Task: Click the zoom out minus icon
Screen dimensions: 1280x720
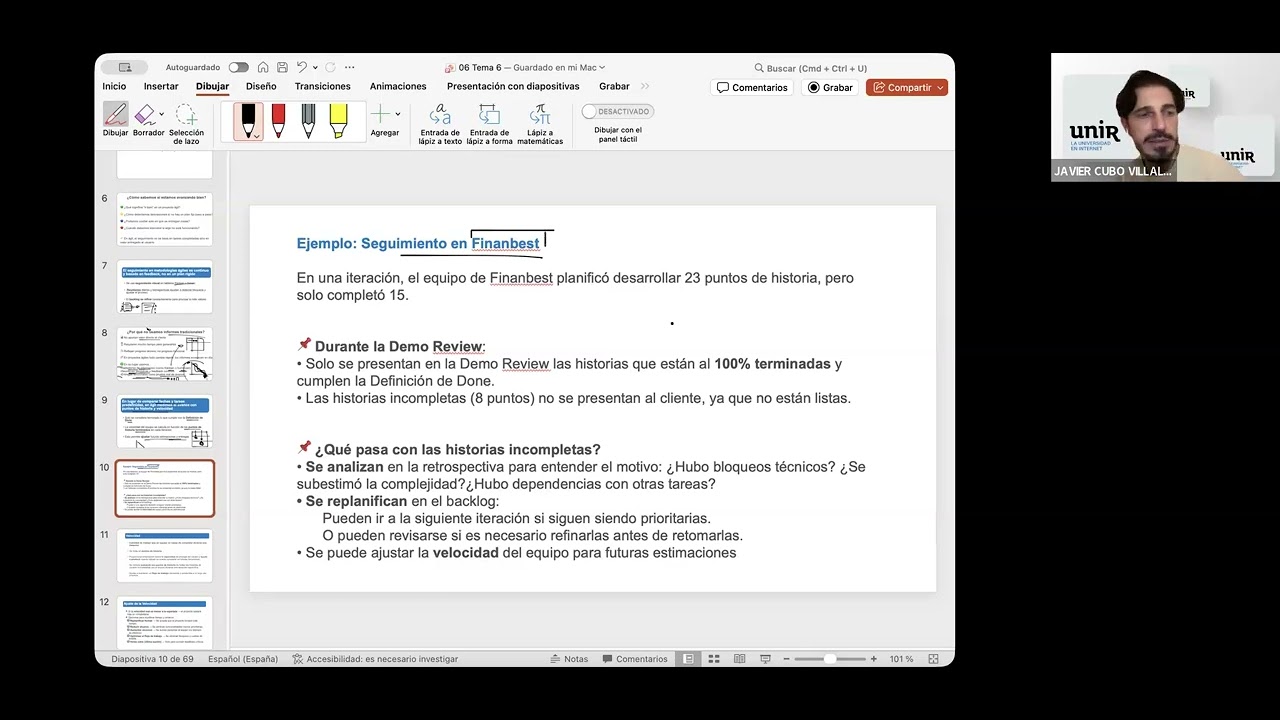Action: 786,659
